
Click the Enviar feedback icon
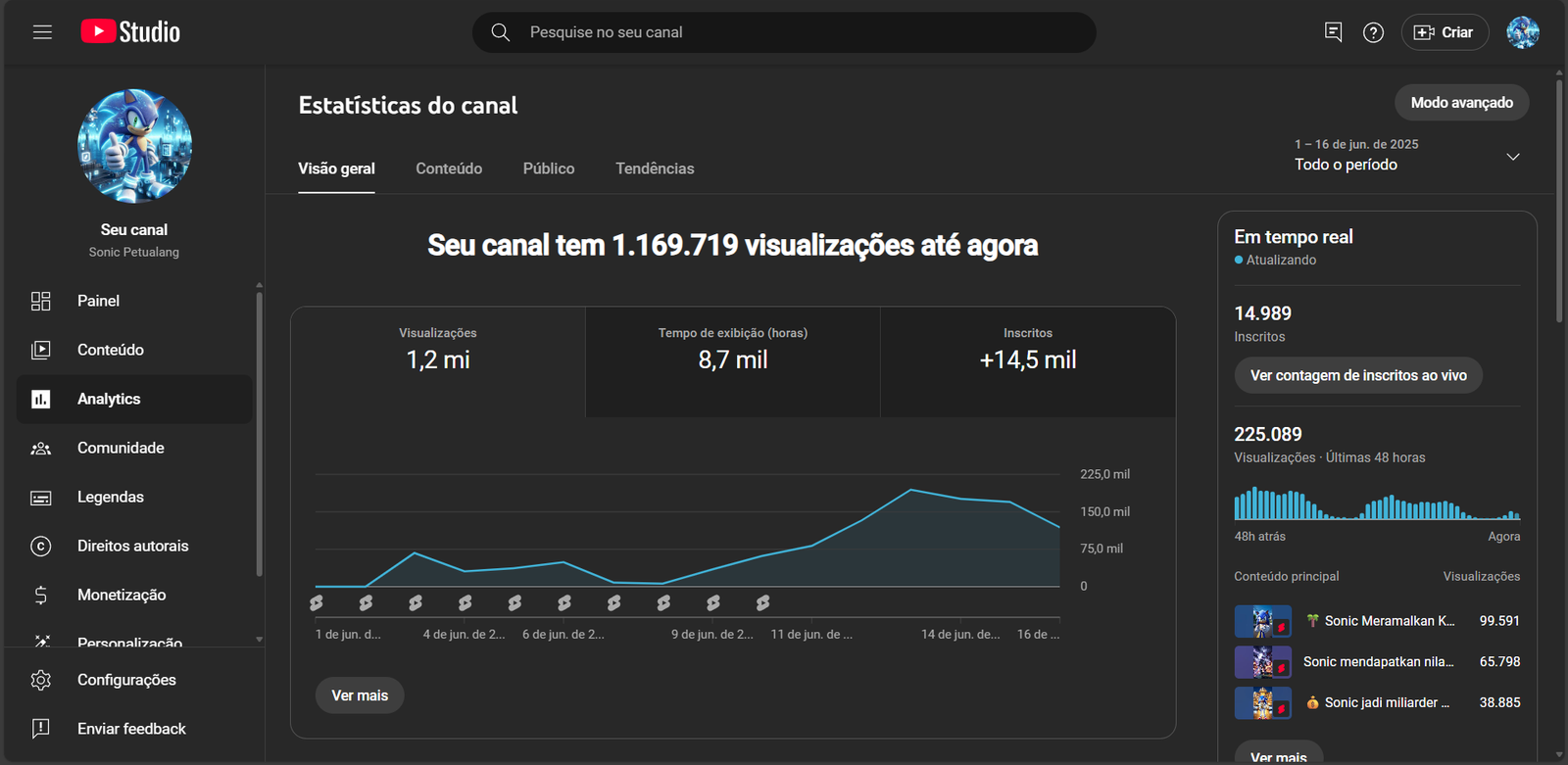pos(40,729)
